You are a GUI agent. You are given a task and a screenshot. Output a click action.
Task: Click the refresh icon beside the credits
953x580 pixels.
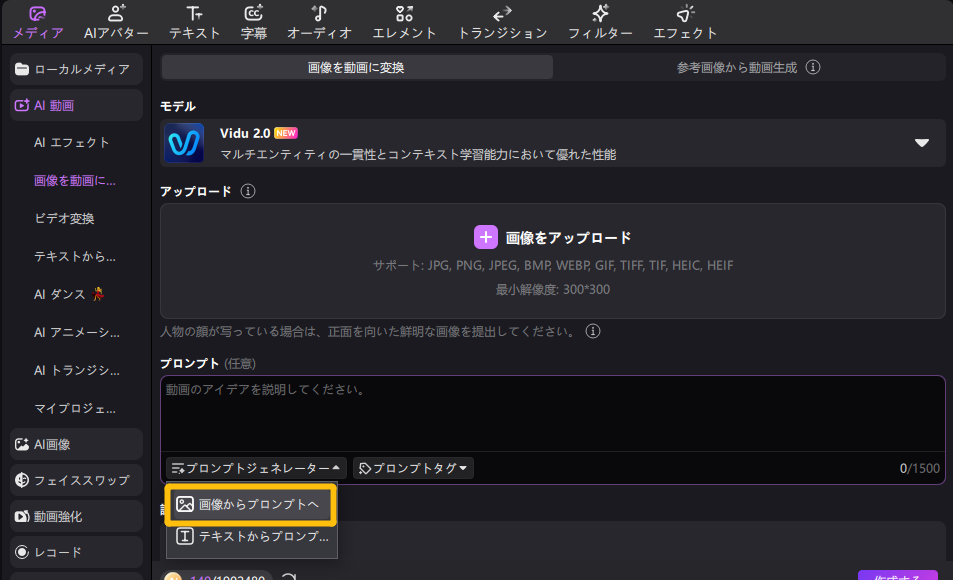click(289, 576)
